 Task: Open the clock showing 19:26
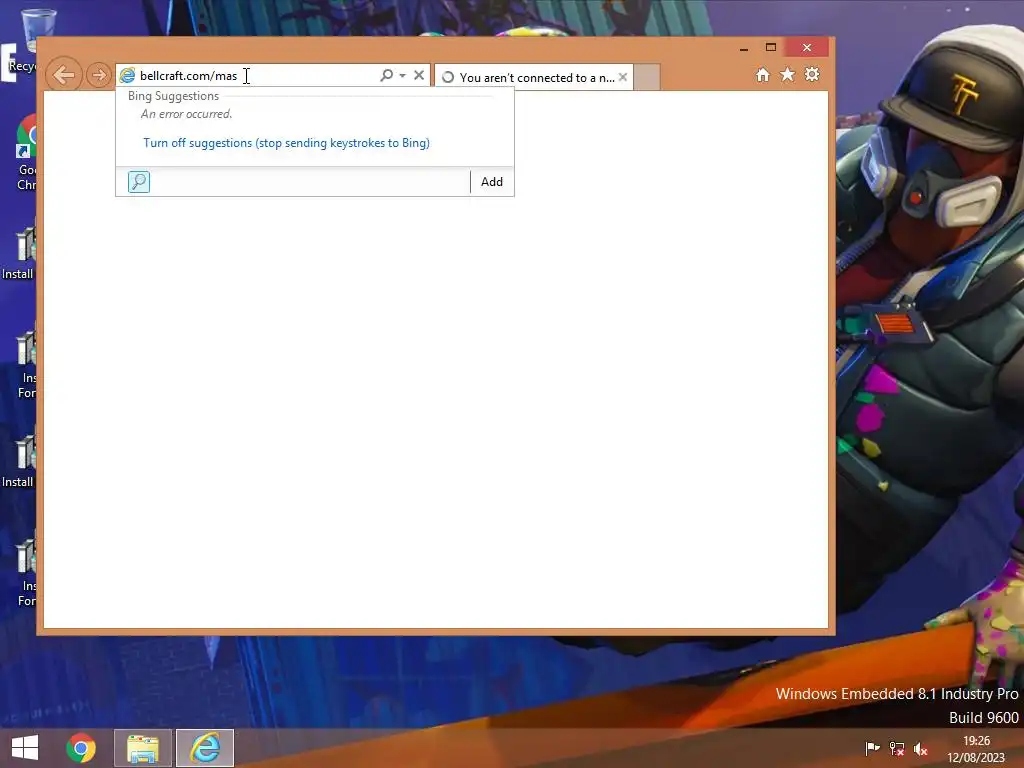click(x=976, y=748)
